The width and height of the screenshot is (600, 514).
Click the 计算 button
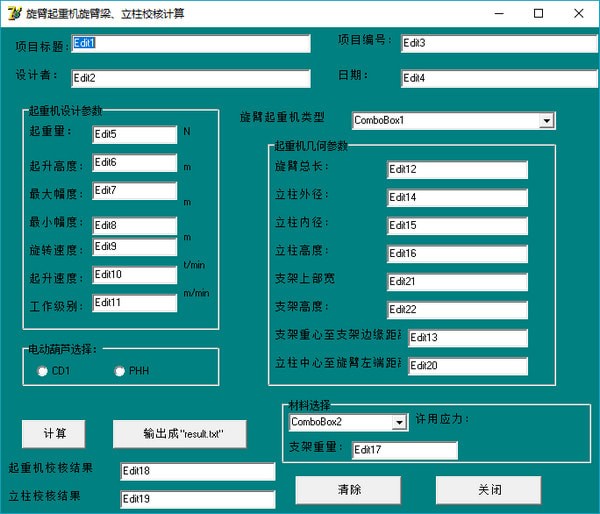pyautogui.click(x=54, y=434)
